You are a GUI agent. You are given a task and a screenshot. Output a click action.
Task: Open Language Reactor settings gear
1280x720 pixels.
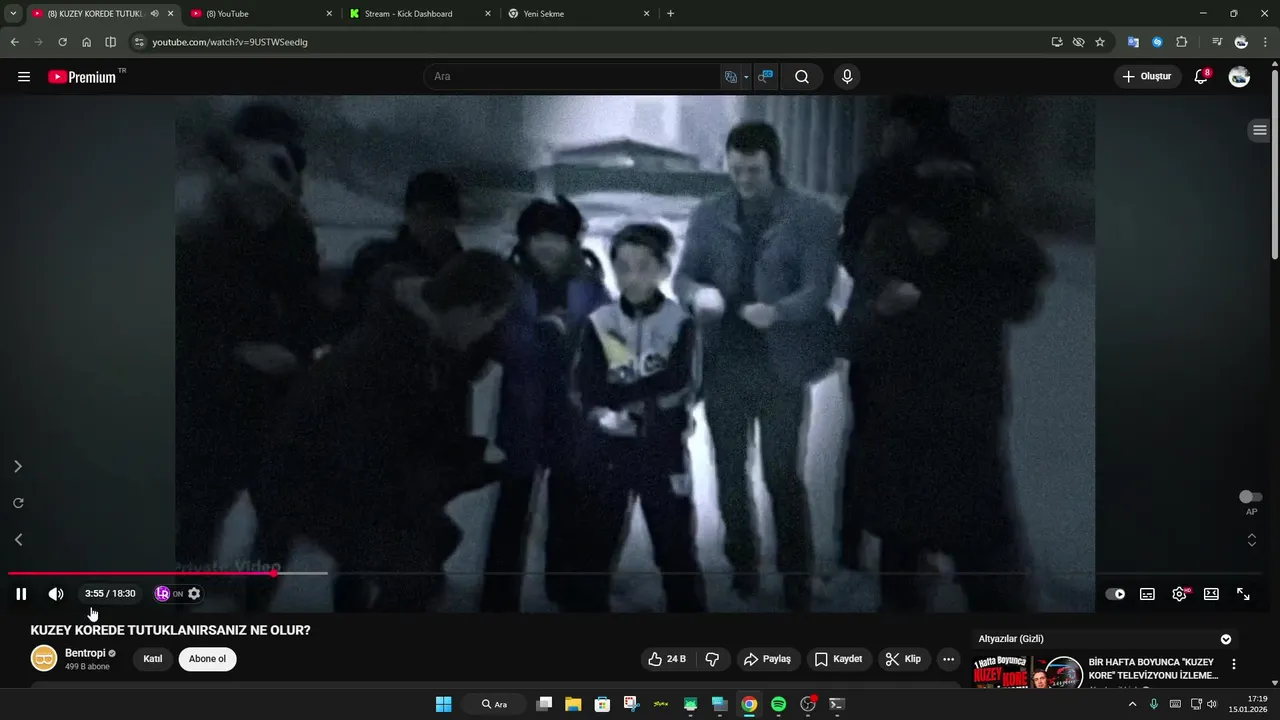coord(194,594)
